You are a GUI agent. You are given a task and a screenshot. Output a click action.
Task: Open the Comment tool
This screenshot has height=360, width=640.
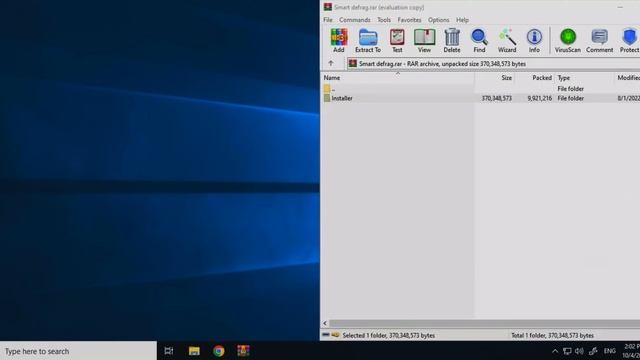pyautogui.click(x=600, y=41)
